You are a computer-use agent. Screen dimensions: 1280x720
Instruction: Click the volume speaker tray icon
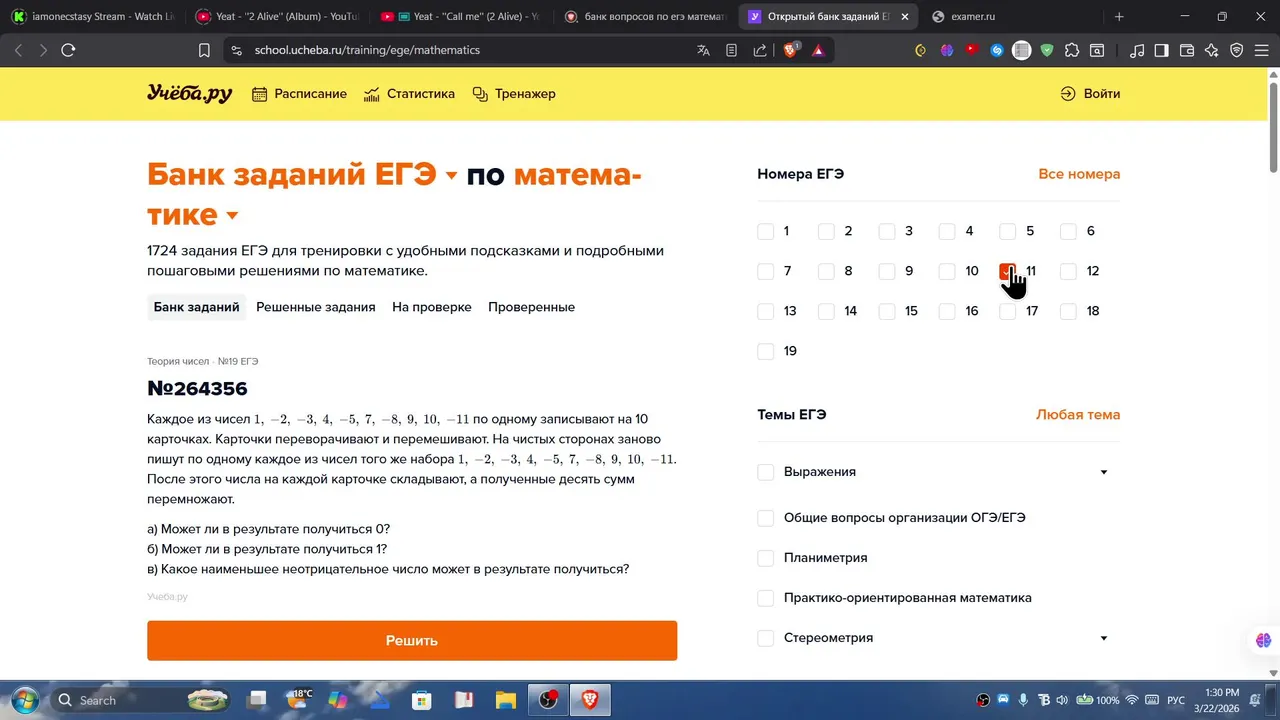point(1061,700)
